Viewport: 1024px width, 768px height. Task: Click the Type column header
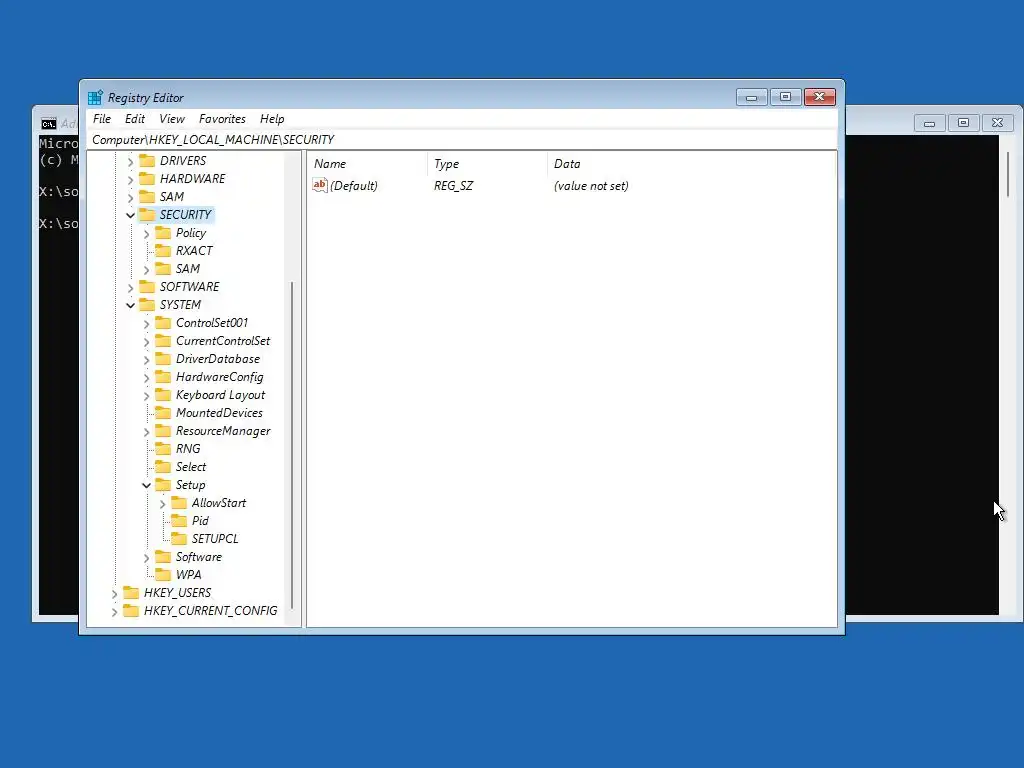click(487, 164)
